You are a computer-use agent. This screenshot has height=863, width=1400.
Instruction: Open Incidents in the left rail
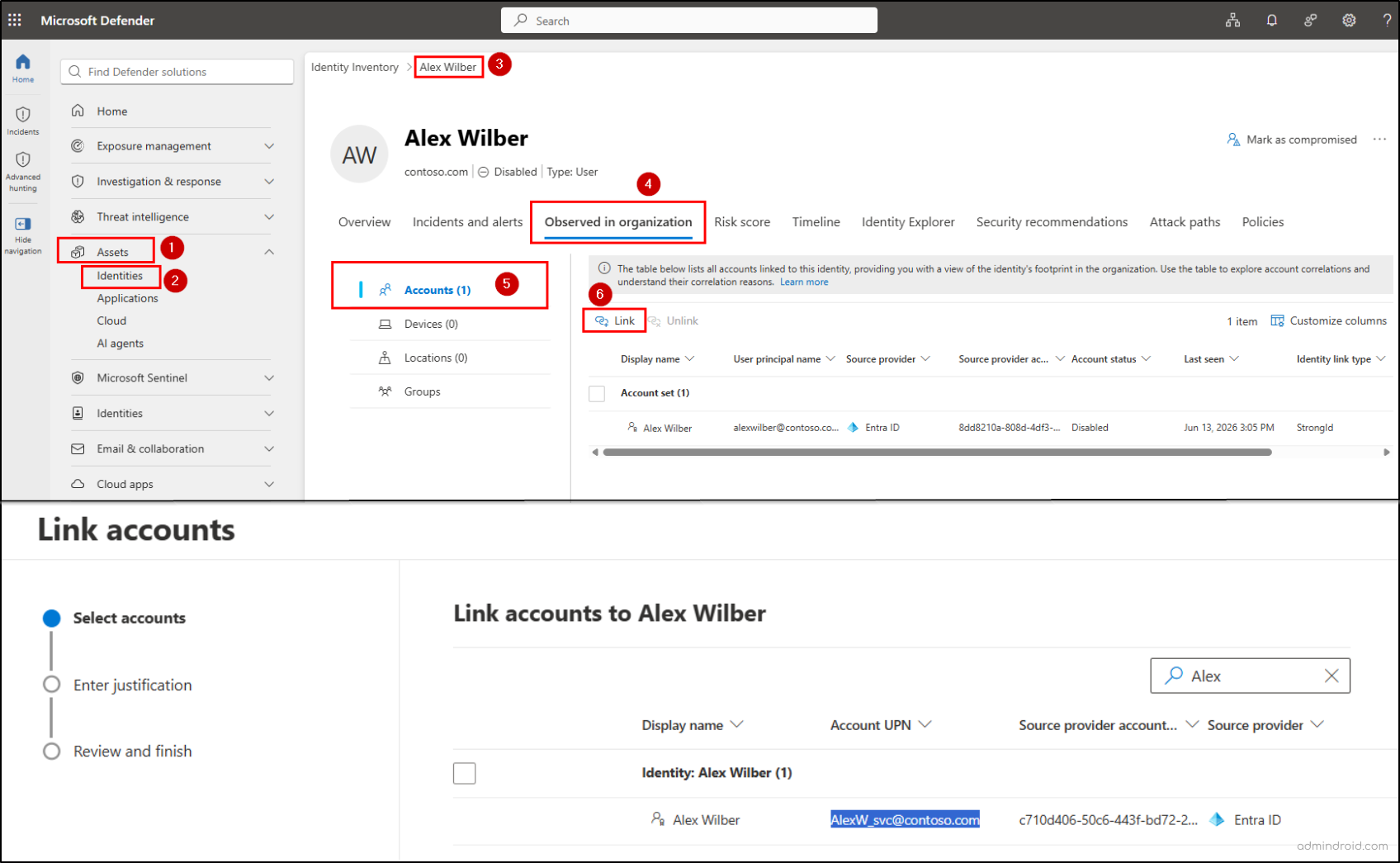point(23,121)
